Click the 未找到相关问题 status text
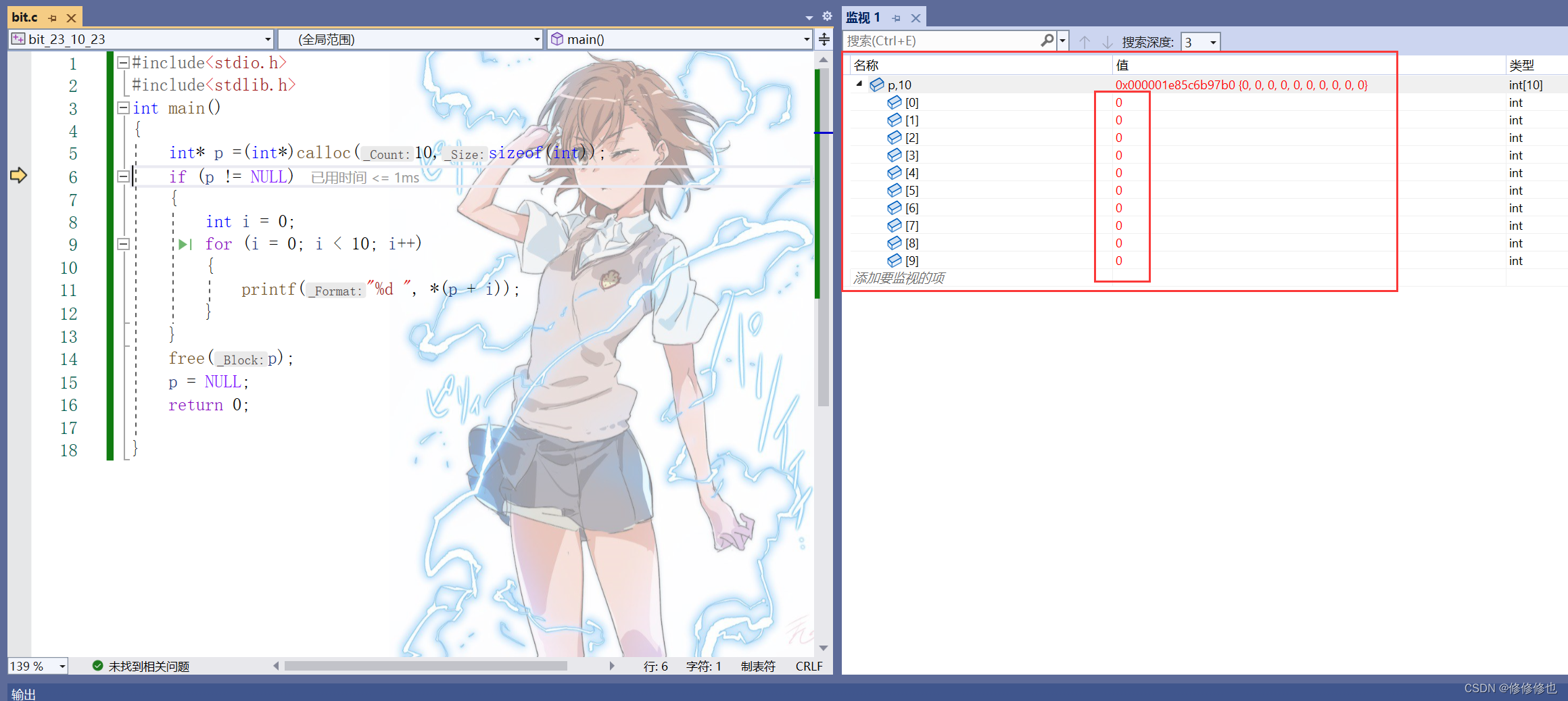The width and height of the screenshot is (1568, 701). (149, 667)
